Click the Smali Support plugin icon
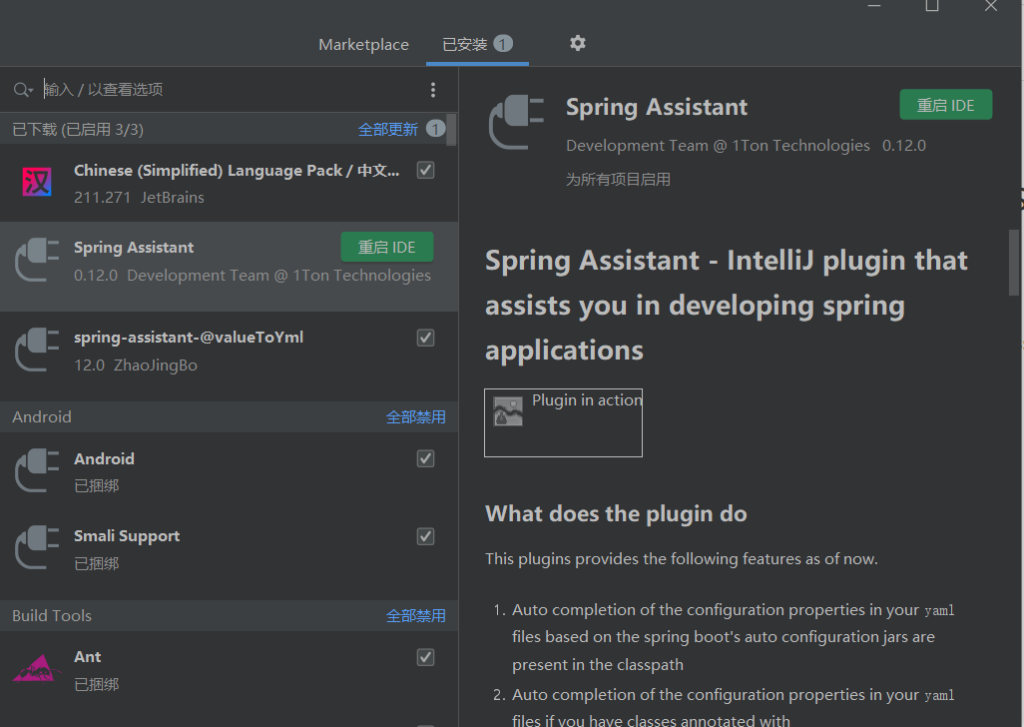1024x727 pixels. (x=37, y=548)
